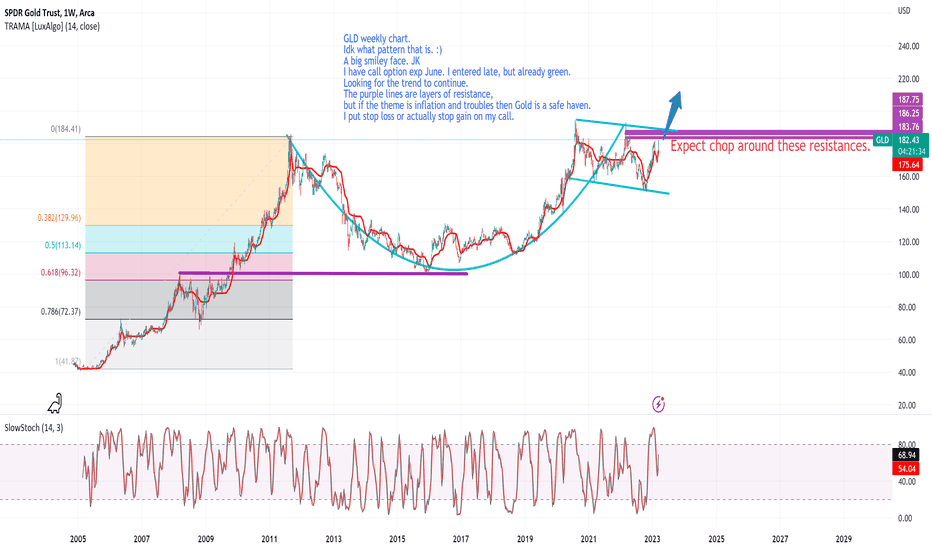Click the 140.00 price axis label
The image size is (932, 550).
click(x=908, y=209)
